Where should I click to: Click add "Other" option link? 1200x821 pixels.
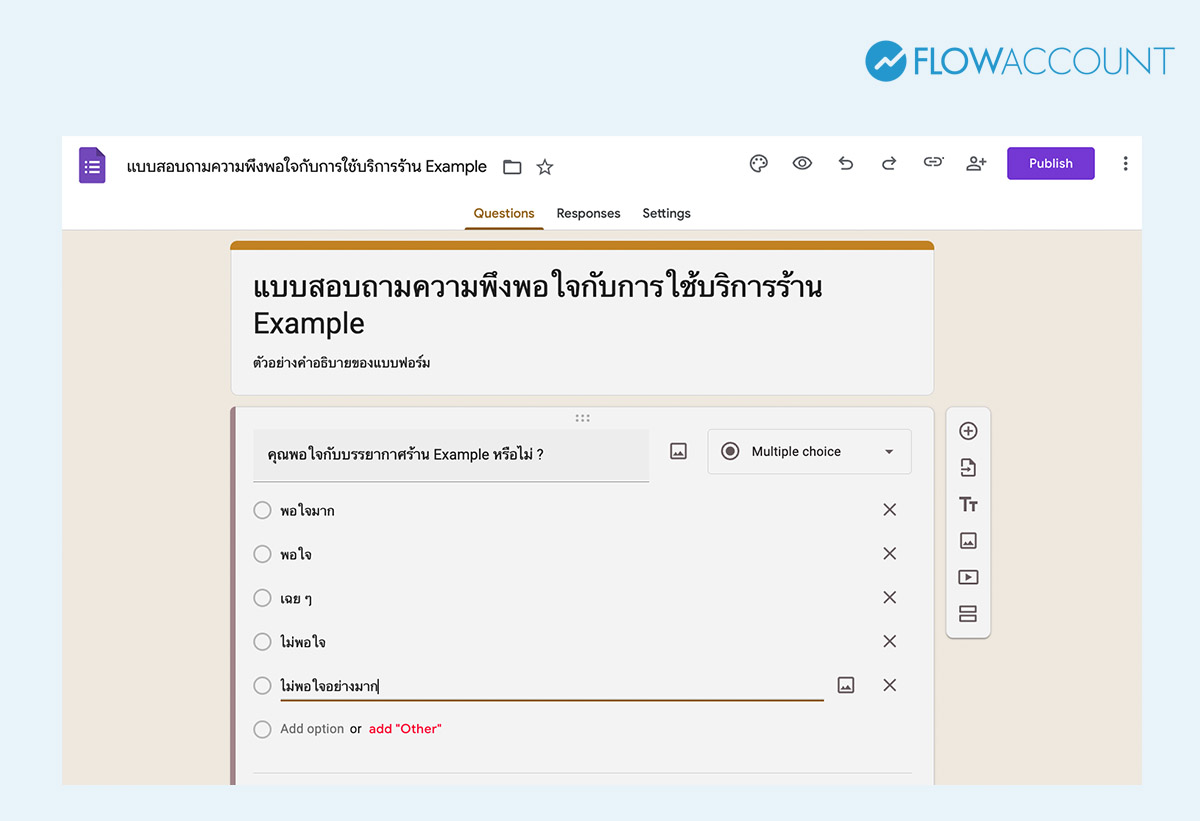coord(405,728)
